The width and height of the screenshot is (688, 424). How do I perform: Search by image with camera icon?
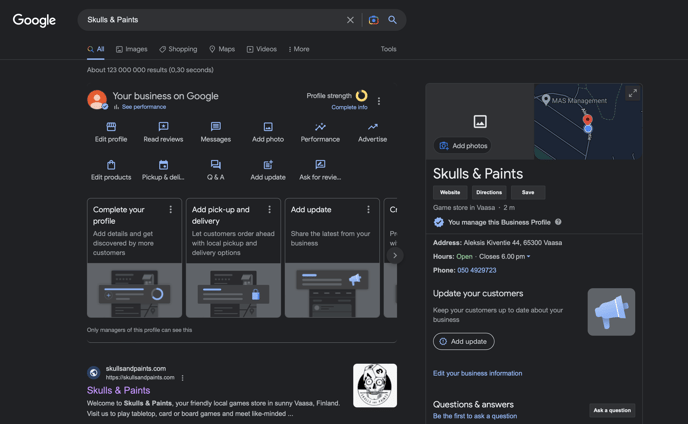[x=373, y=20]
